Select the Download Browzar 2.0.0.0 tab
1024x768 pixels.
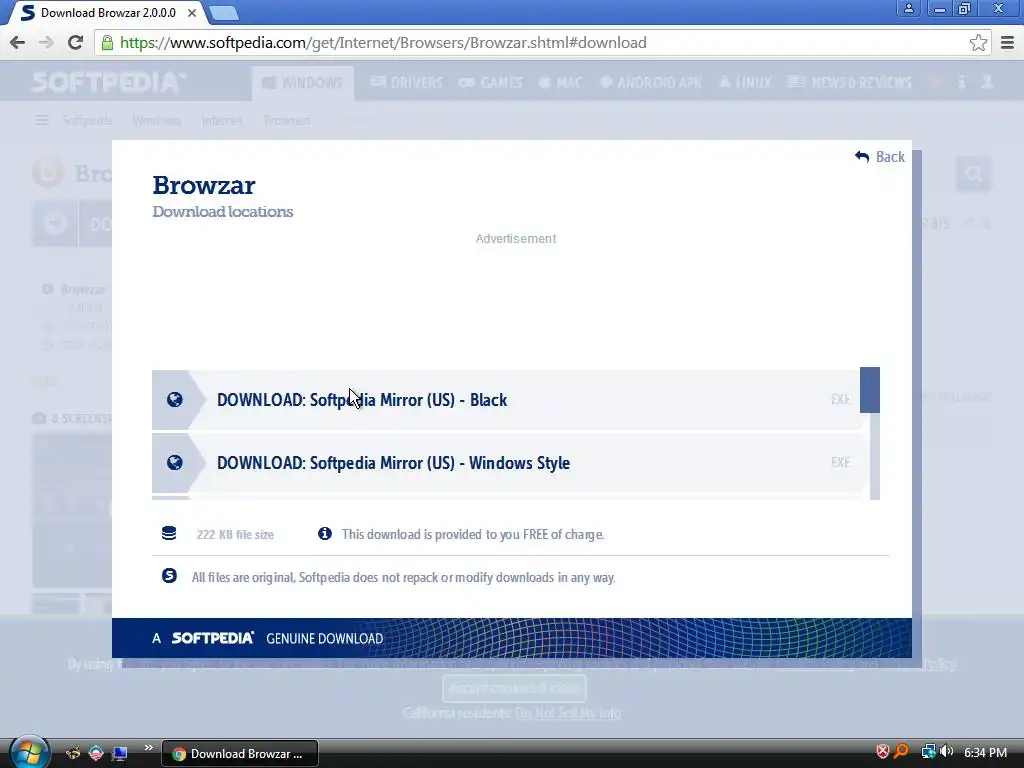point(108,12)
